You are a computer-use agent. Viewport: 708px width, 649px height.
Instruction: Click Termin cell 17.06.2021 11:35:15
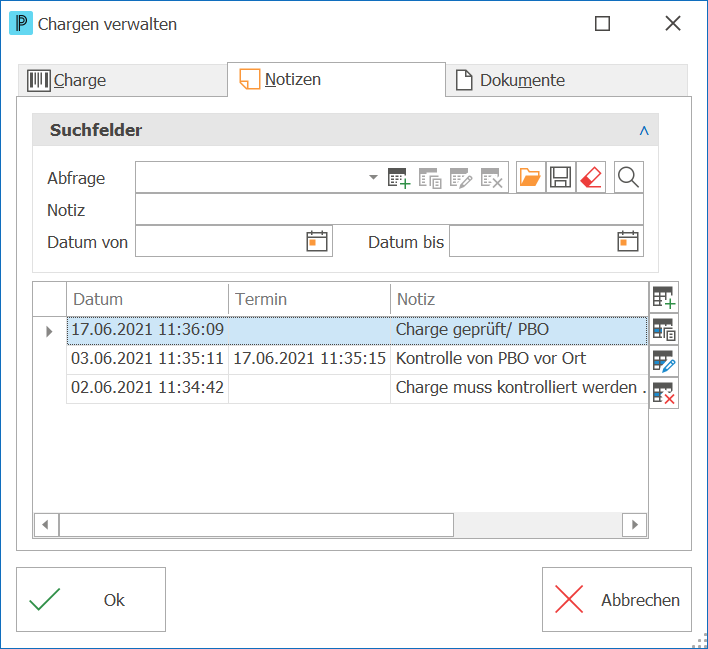pyautogui.click(x=309, y=359)
